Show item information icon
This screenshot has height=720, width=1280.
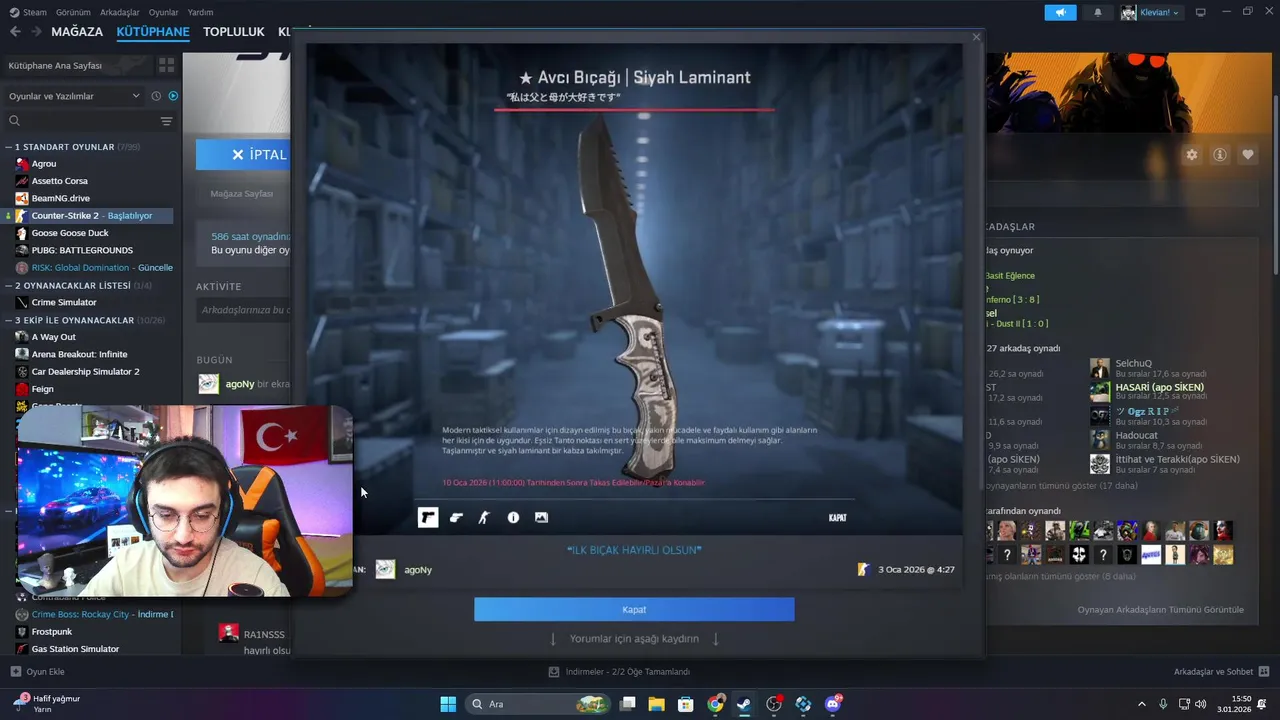click(x=513, y=517)
